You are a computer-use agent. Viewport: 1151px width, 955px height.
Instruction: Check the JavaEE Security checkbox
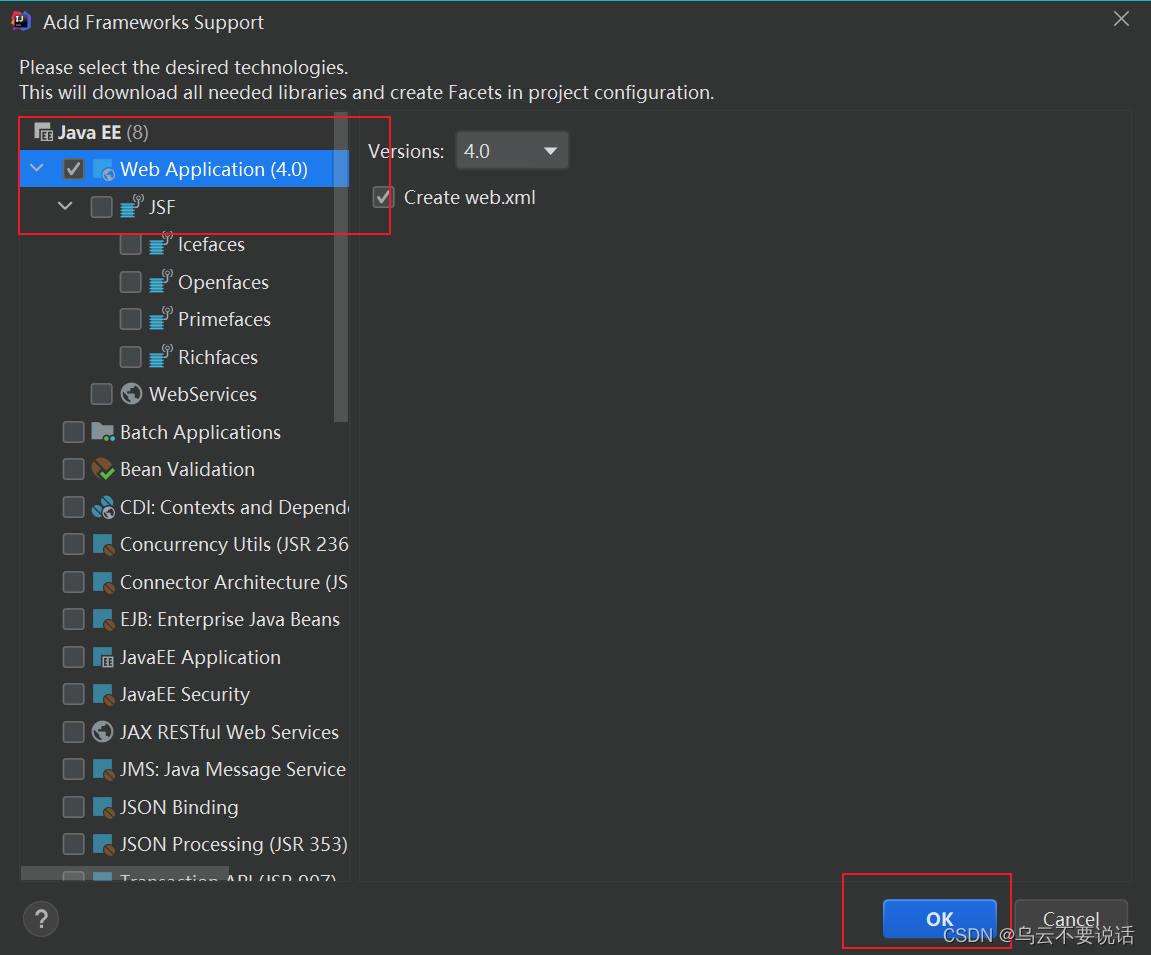(73, 694)
